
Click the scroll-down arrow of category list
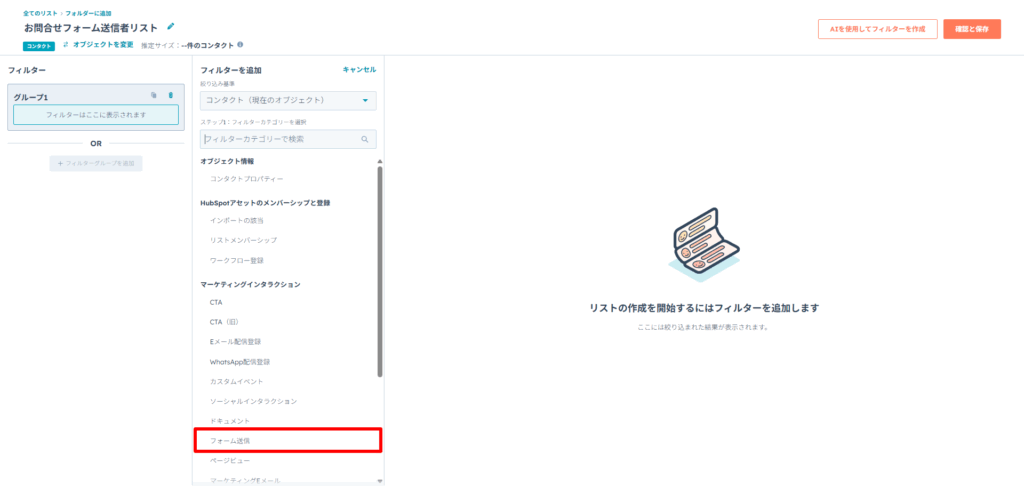(x=380, y=481)
